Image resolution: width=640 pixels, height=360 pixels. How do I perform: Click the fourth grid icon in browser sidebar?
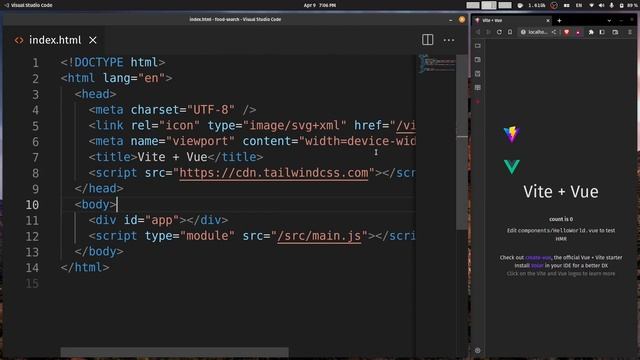(x=478, y=87)
